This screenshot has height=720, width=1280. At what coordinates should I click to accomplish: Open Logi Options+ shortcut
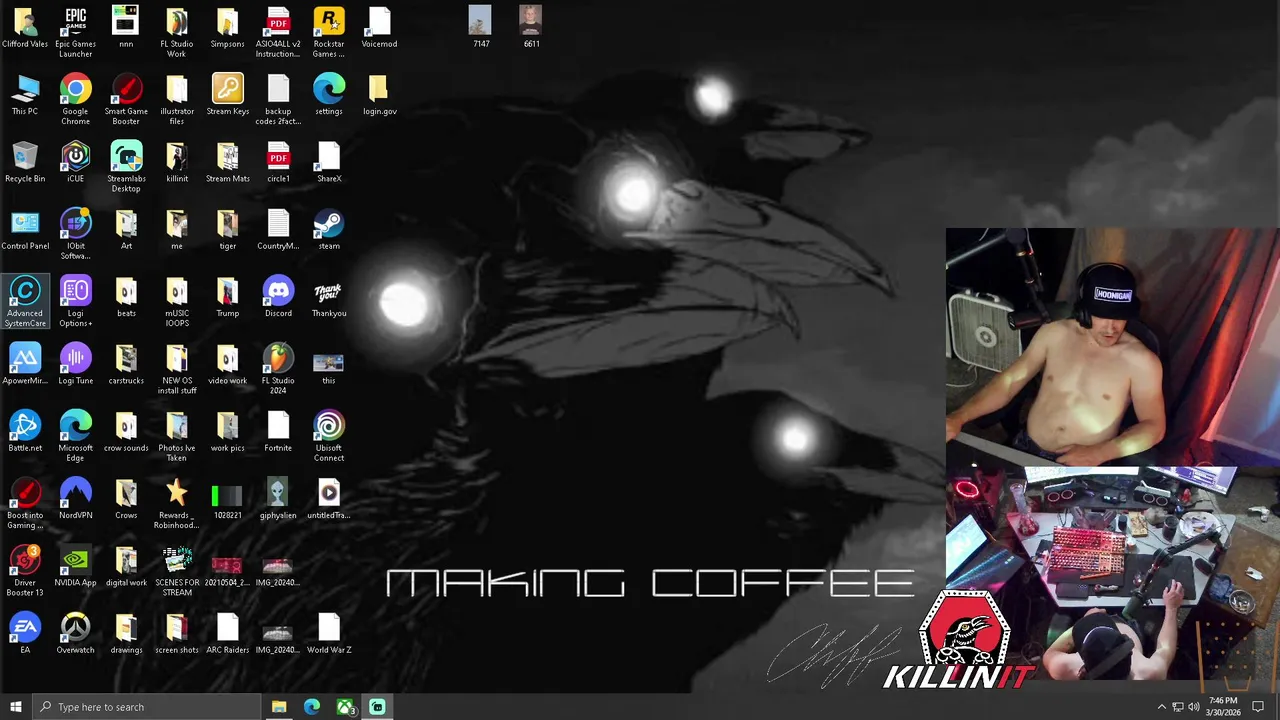75,301
